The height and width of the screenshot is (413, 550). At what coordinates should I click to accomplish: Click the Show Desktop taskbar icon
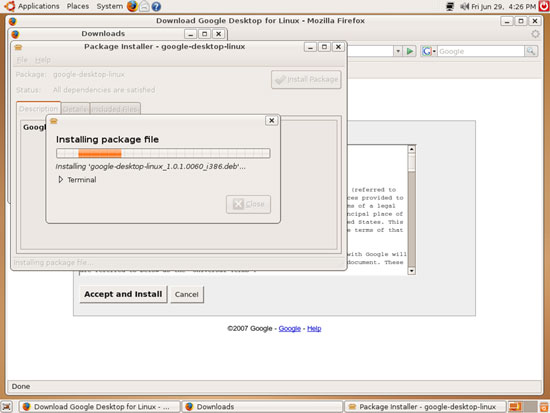[x=7, y=407]
